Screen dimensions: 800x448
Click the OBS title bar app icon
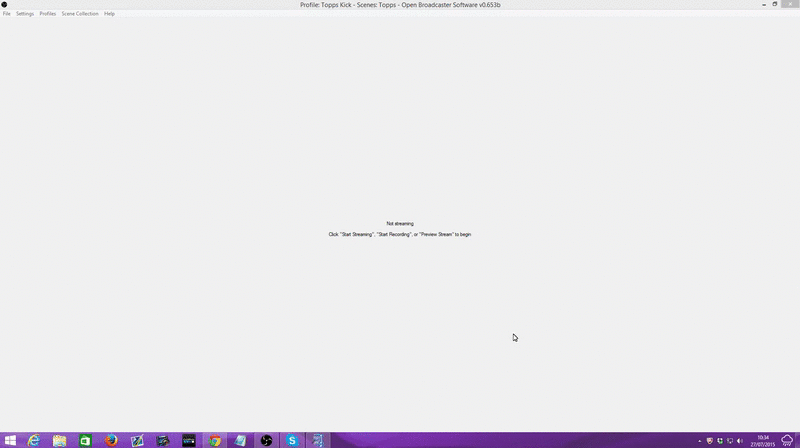4,5
